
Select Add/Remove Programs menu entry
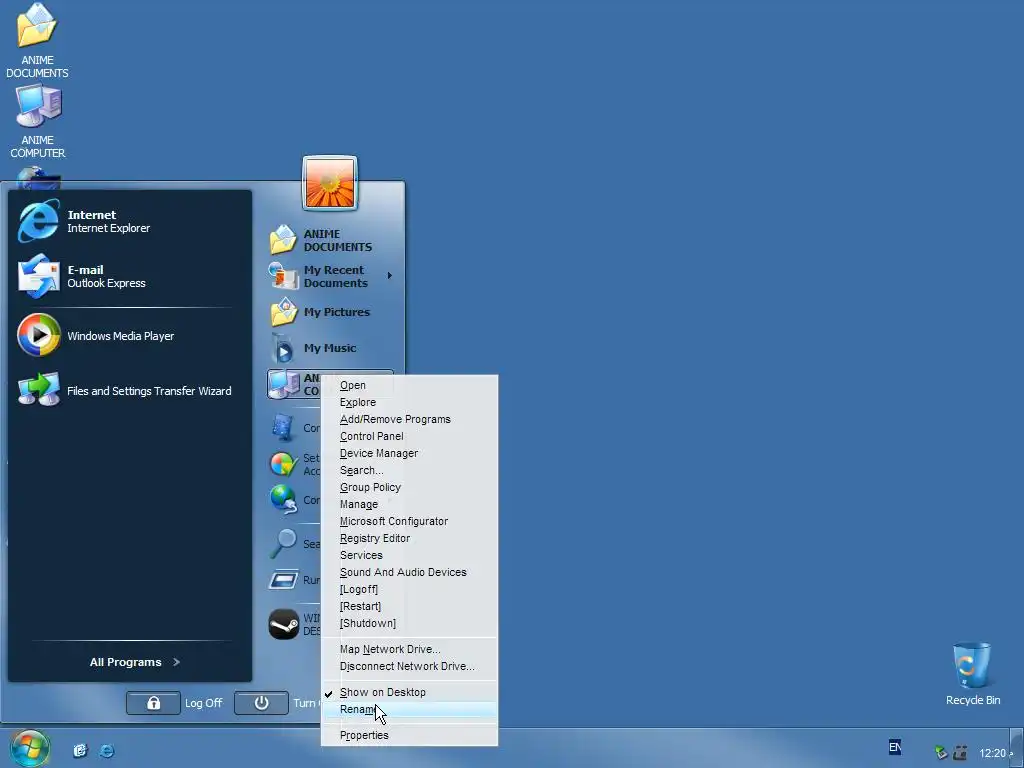coord(409,419)
